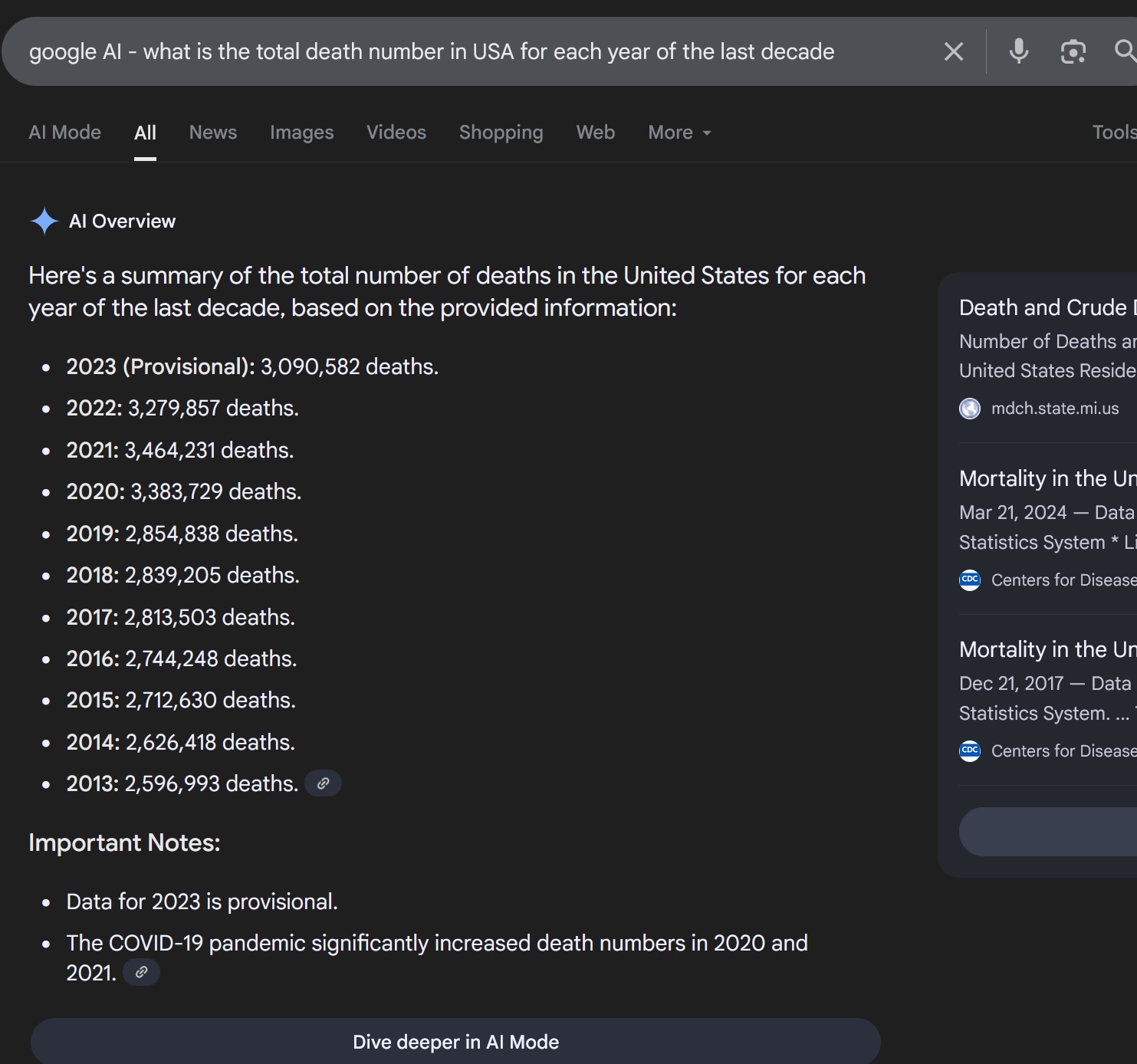Click the Important Notes heading
1137x1064 pixels.
pyautogui.click(x=124, y=842)
